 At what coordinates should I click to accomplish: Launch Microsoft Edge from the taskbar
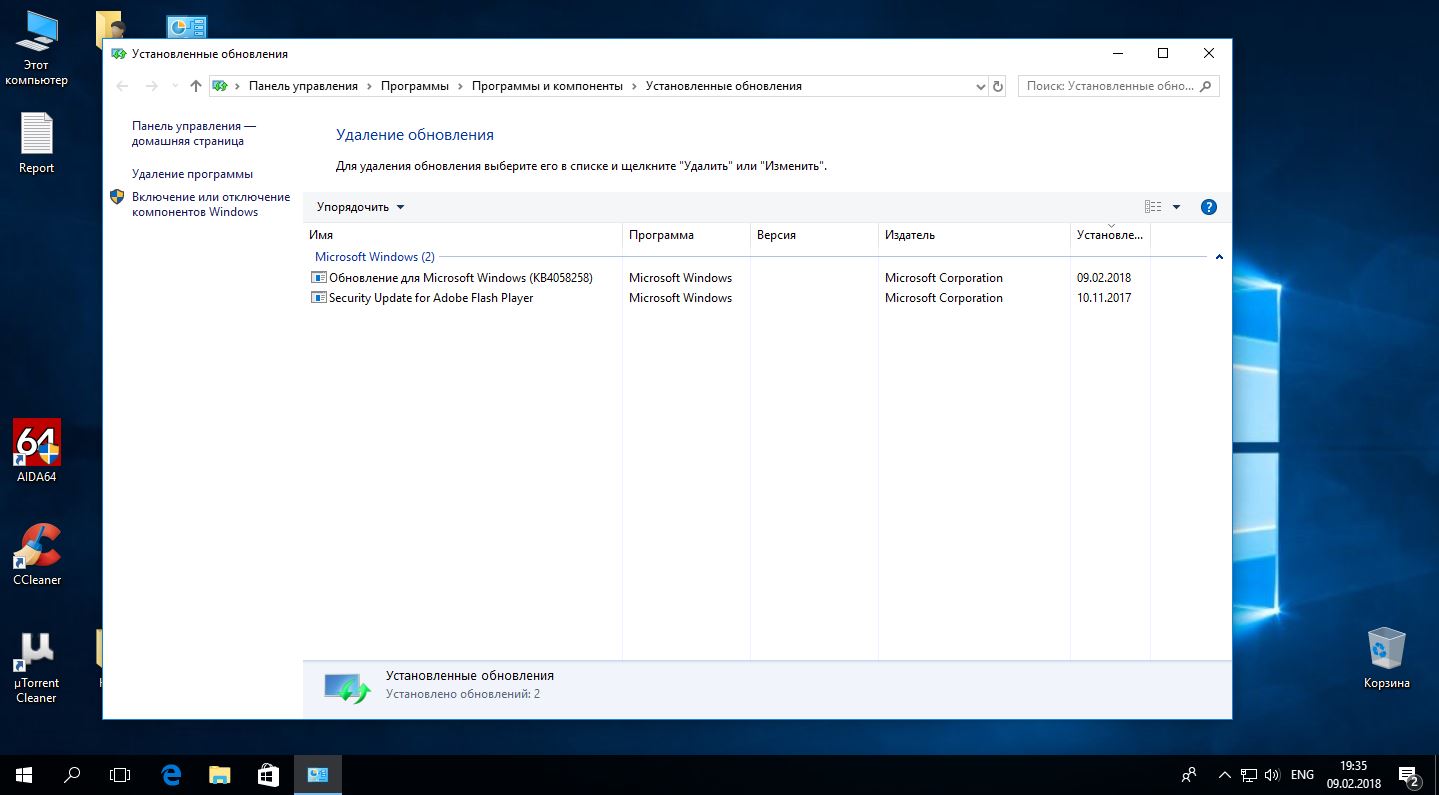point(171,775)
